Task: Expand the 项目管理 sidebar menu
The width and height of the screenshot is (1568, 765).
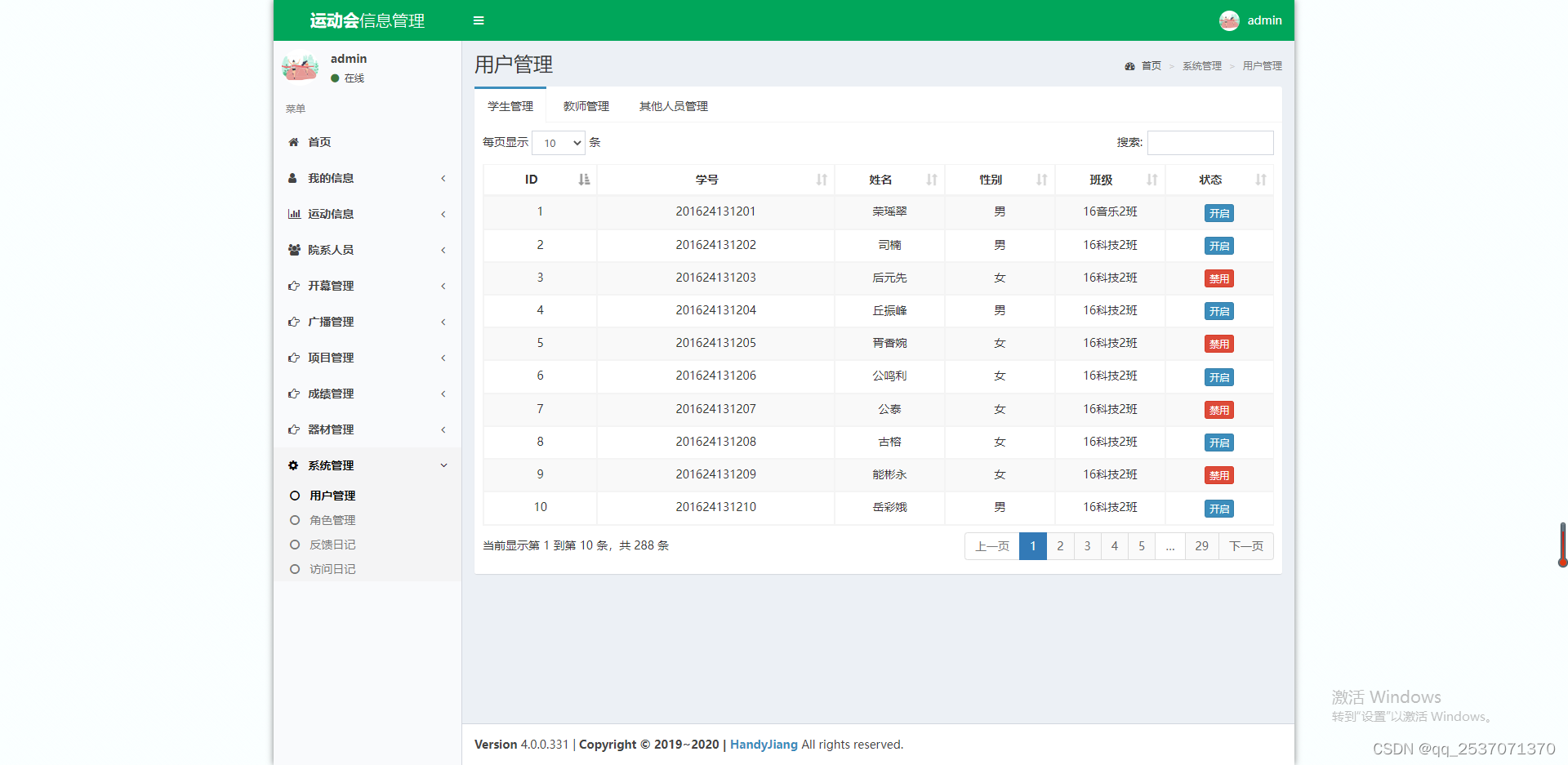Action: pos(367,358)
